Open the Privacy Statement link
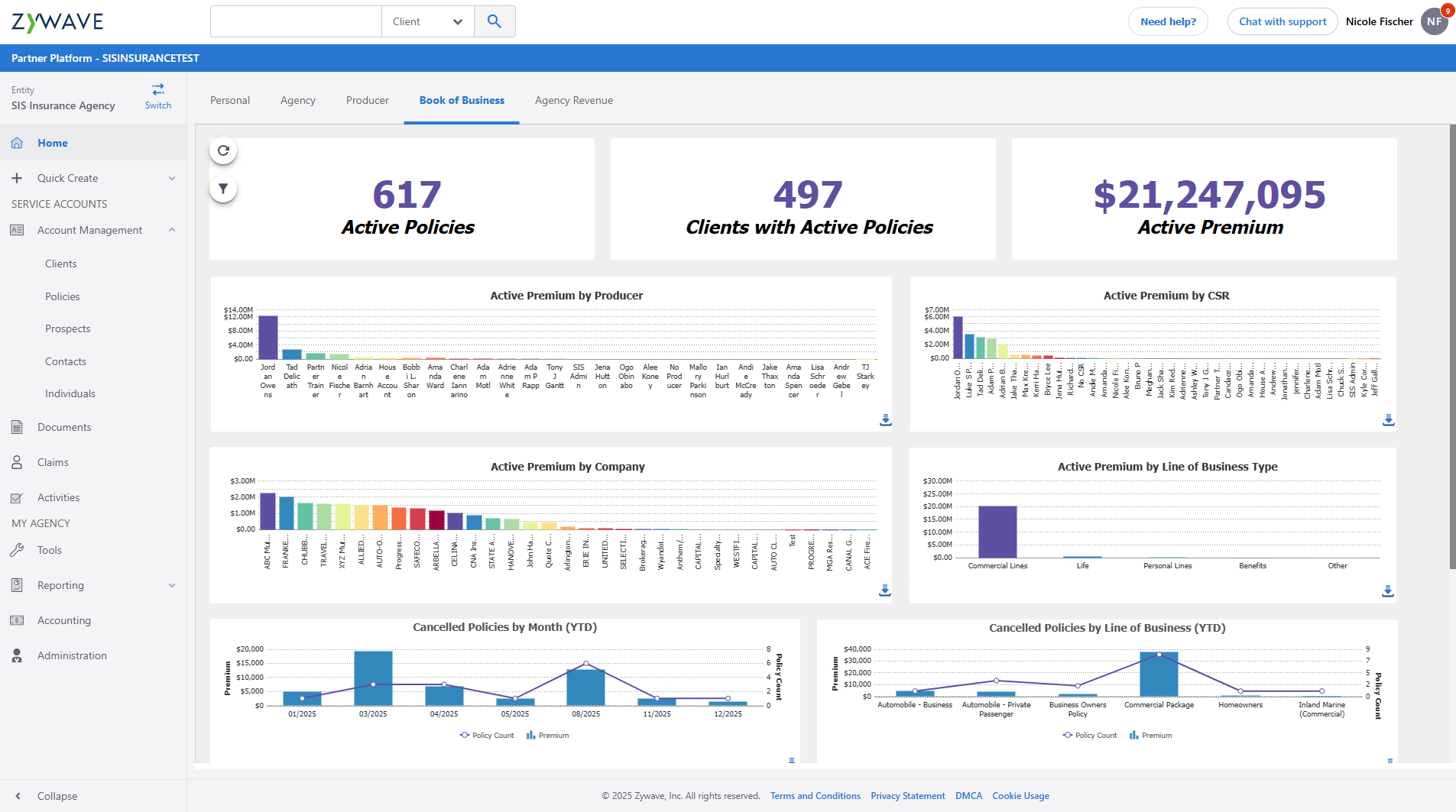 coord(907,796)
